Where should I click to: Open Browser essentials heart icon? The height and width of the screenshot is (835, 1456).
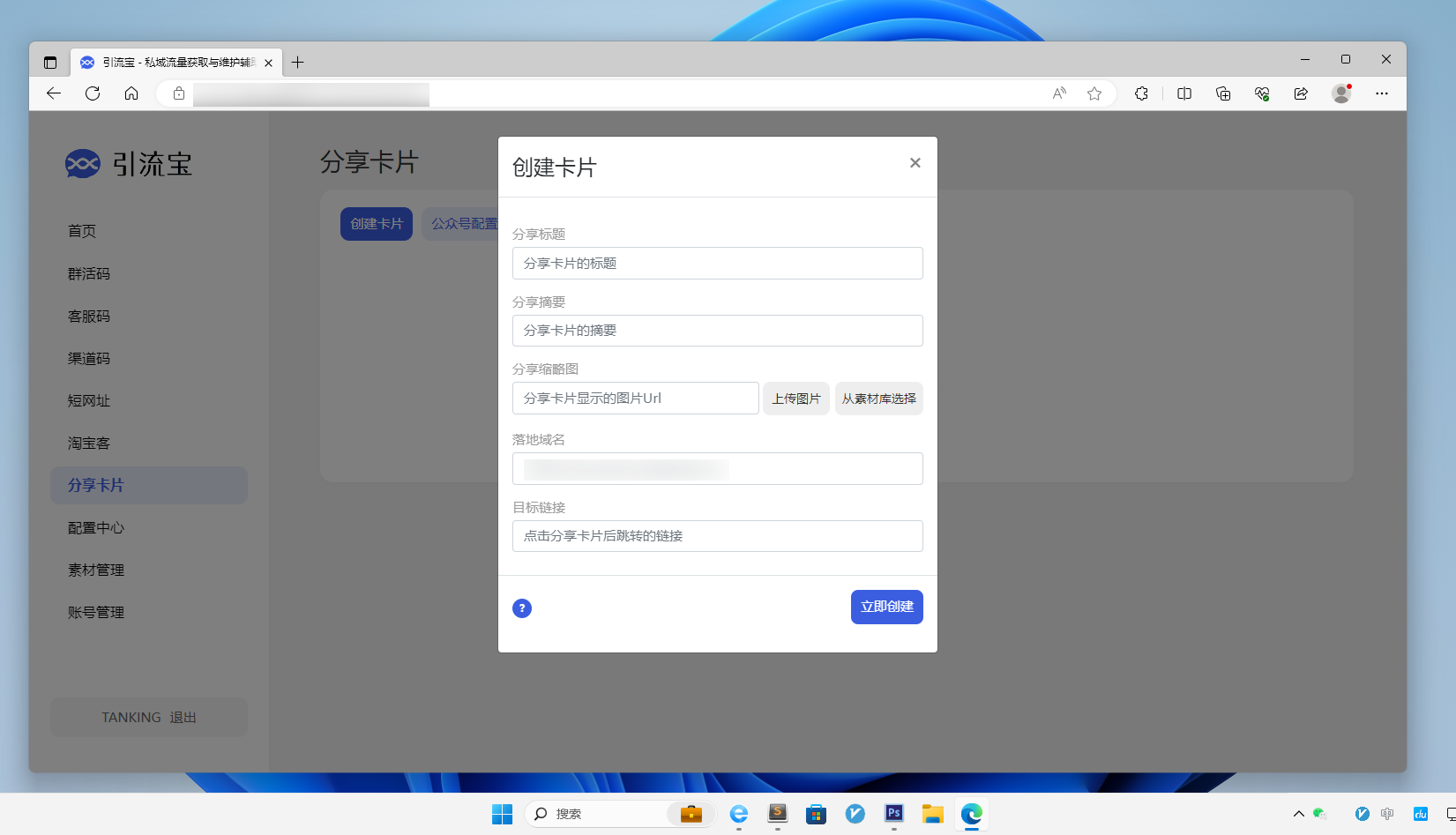(x=1261, y=93)
